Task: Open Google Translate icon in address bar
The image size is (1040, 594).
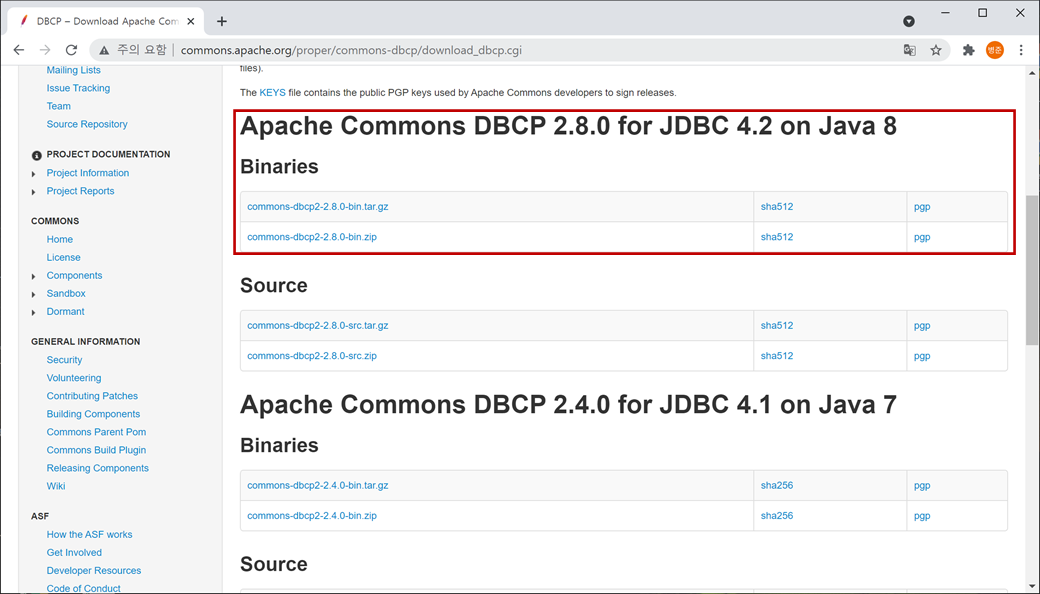Action: click(909, 50)
